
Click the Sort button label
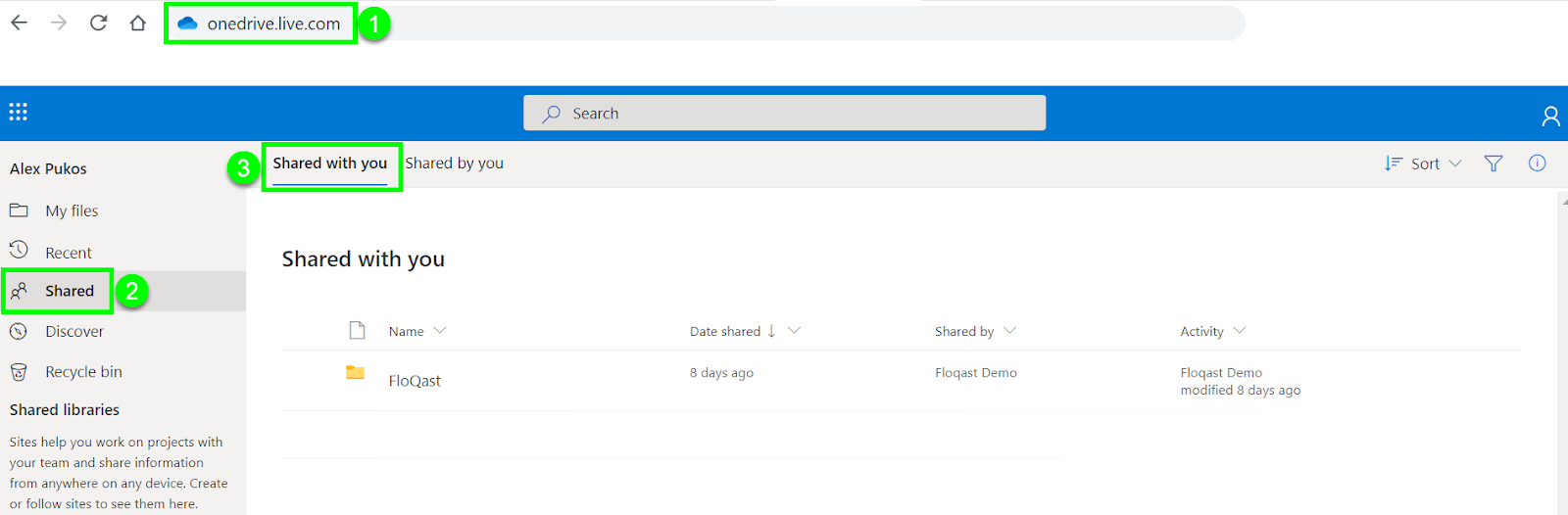point(1425,164)
